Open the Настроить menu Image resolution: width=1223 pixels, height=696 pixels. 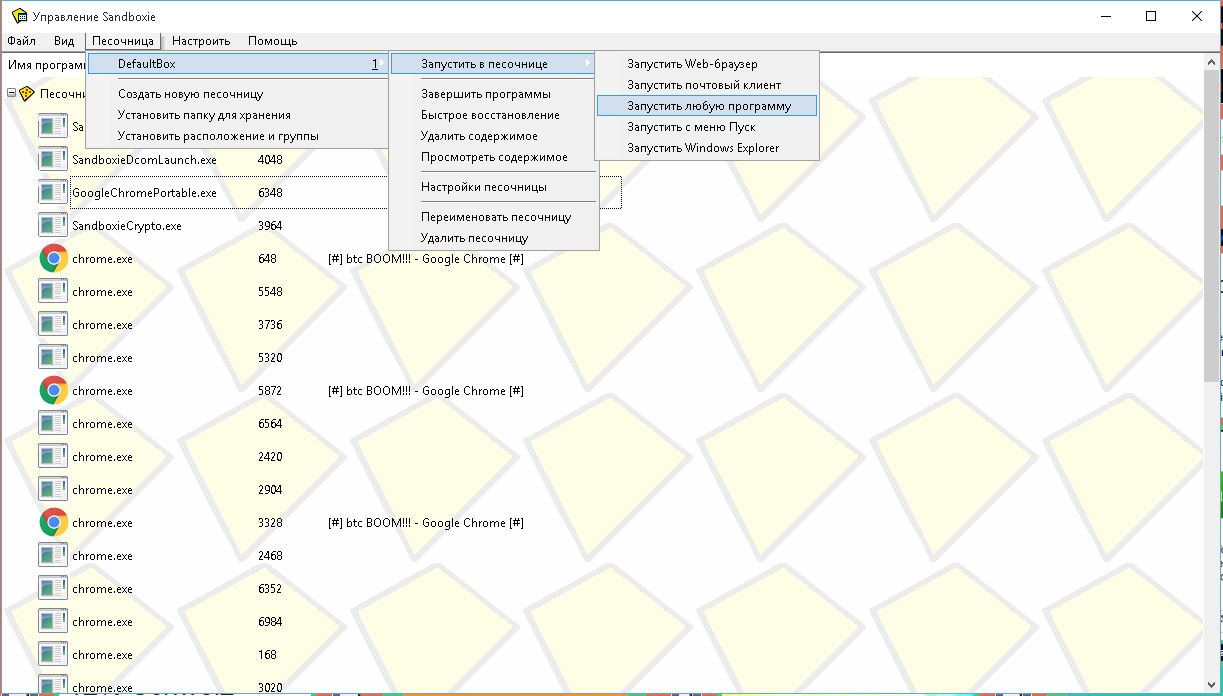[x=201, y=41]
